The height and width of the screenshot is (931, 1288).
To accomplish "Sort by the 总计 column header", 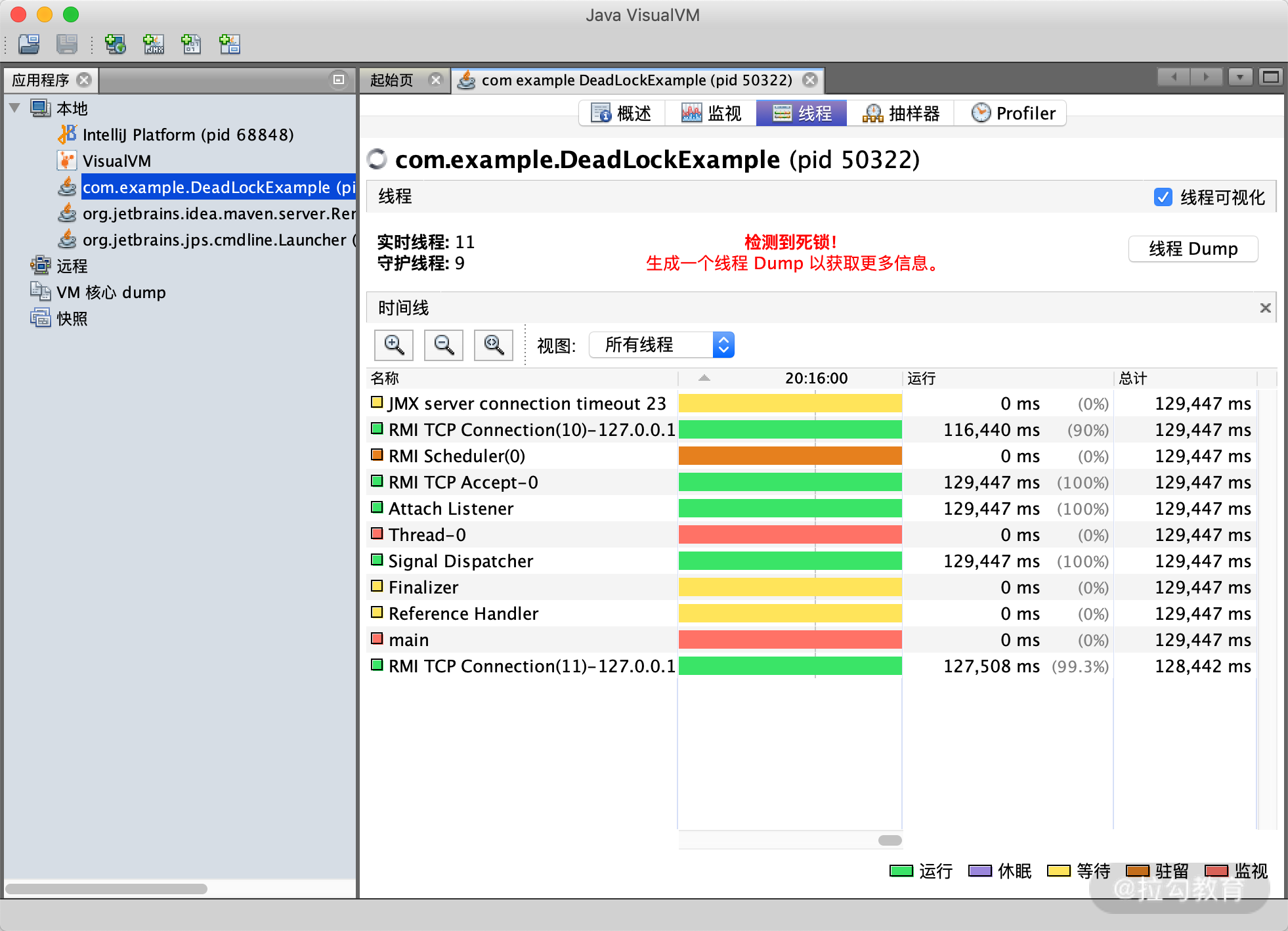I will coord(1186,378).
